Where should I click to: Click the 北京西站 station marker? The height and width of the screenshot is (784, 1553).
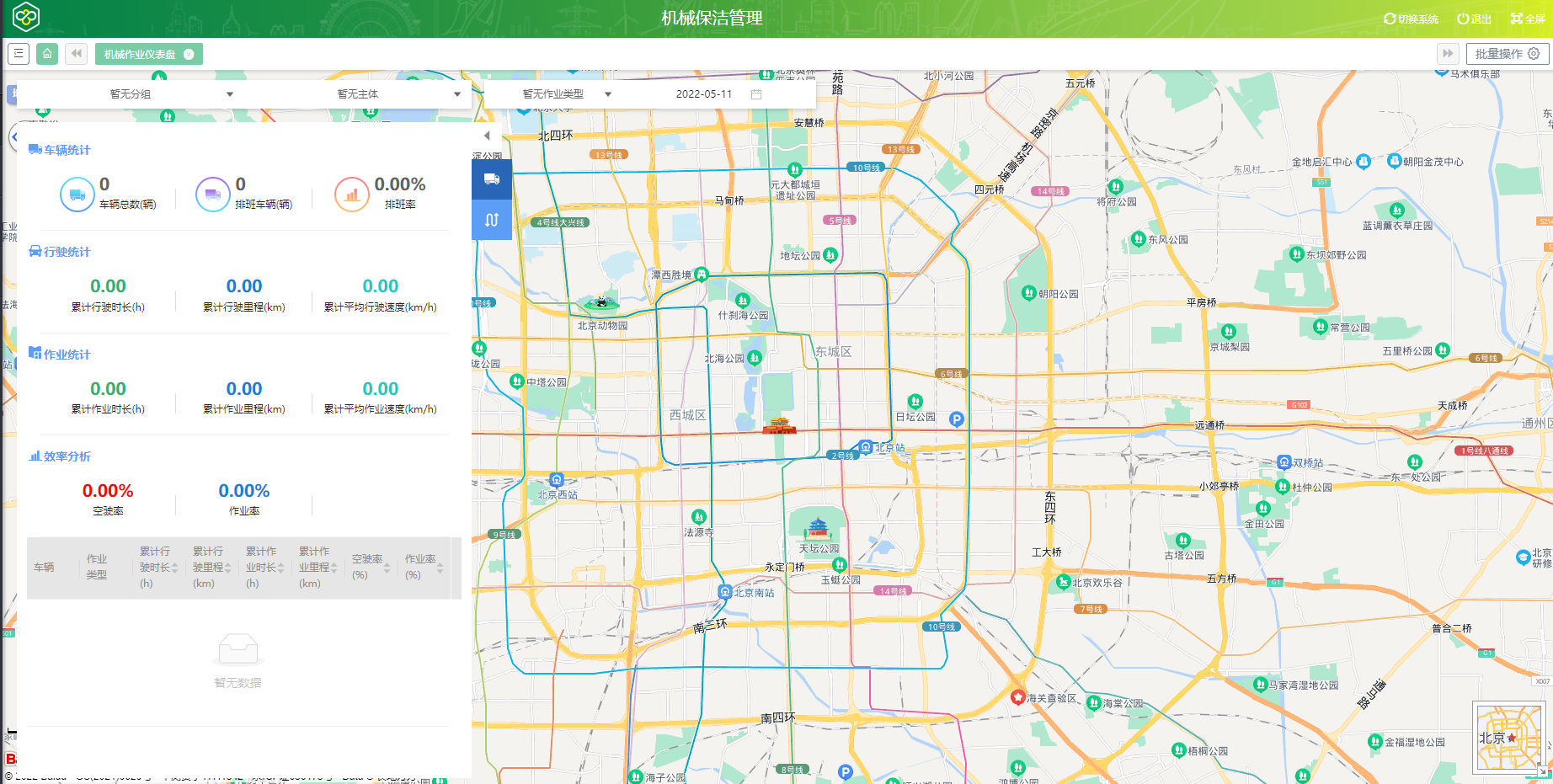coord(556,480)
